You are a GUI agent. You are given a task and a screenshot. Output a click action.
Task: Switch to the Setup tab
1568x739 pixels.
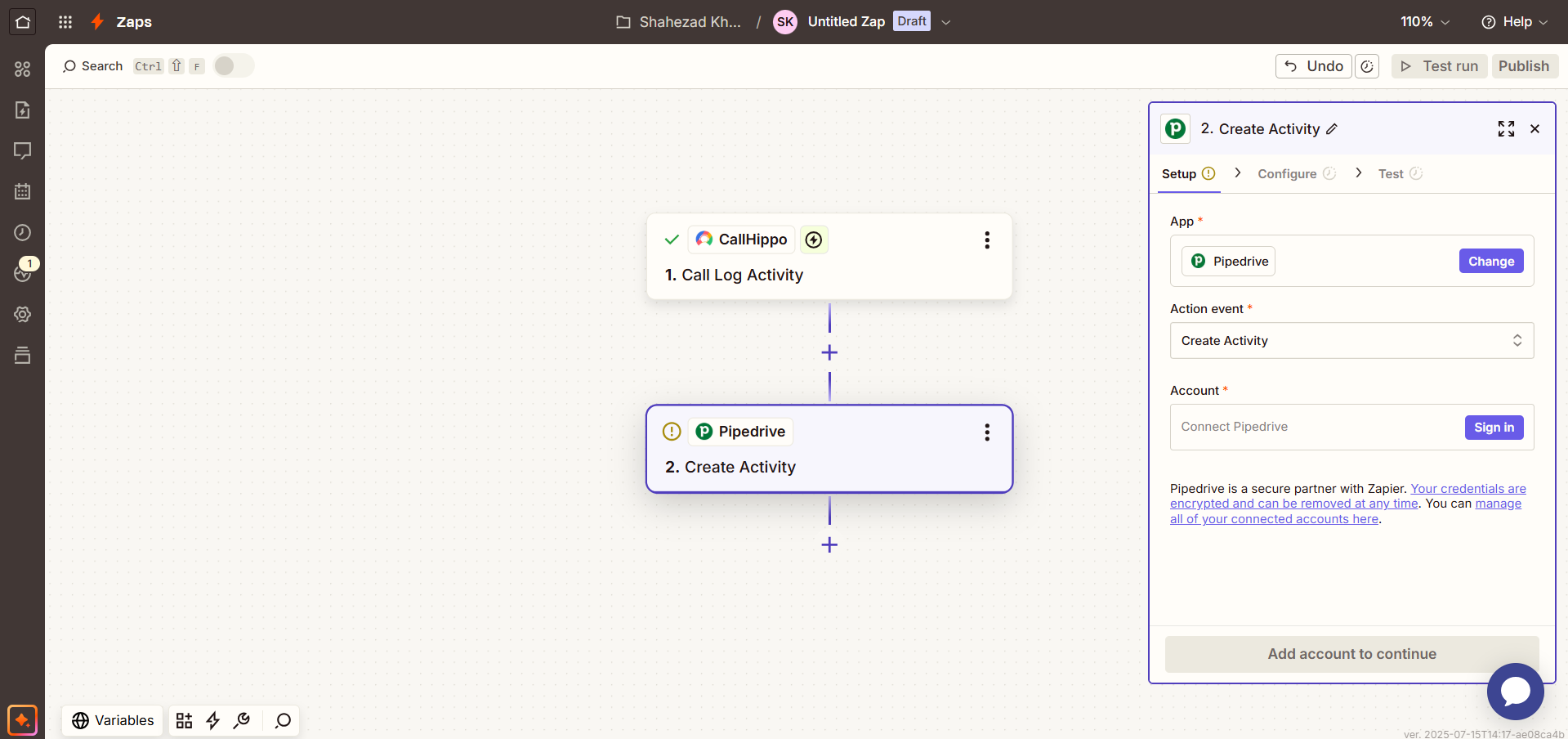(x=1188, y=174)
